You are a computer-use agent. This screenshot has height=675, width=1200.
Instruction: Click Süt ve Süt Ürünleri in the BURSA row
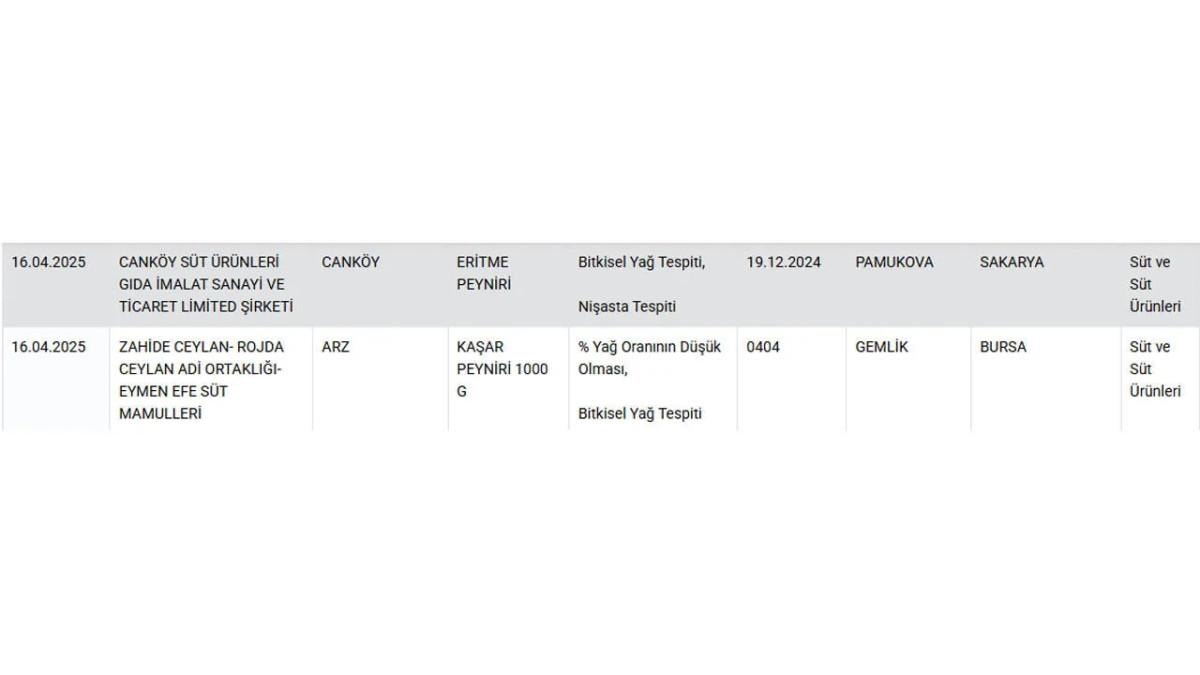click(1155, 369)
